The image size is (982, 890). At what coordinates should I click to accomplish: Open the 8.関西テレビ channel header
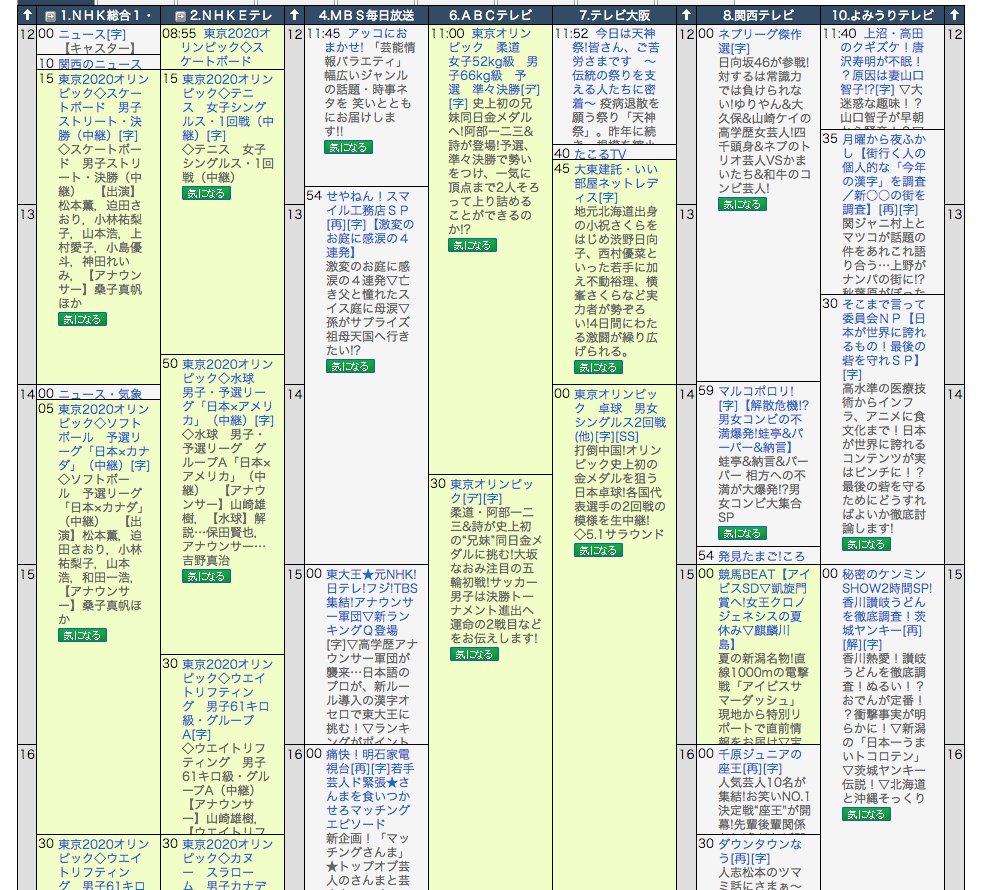[758, 15]
